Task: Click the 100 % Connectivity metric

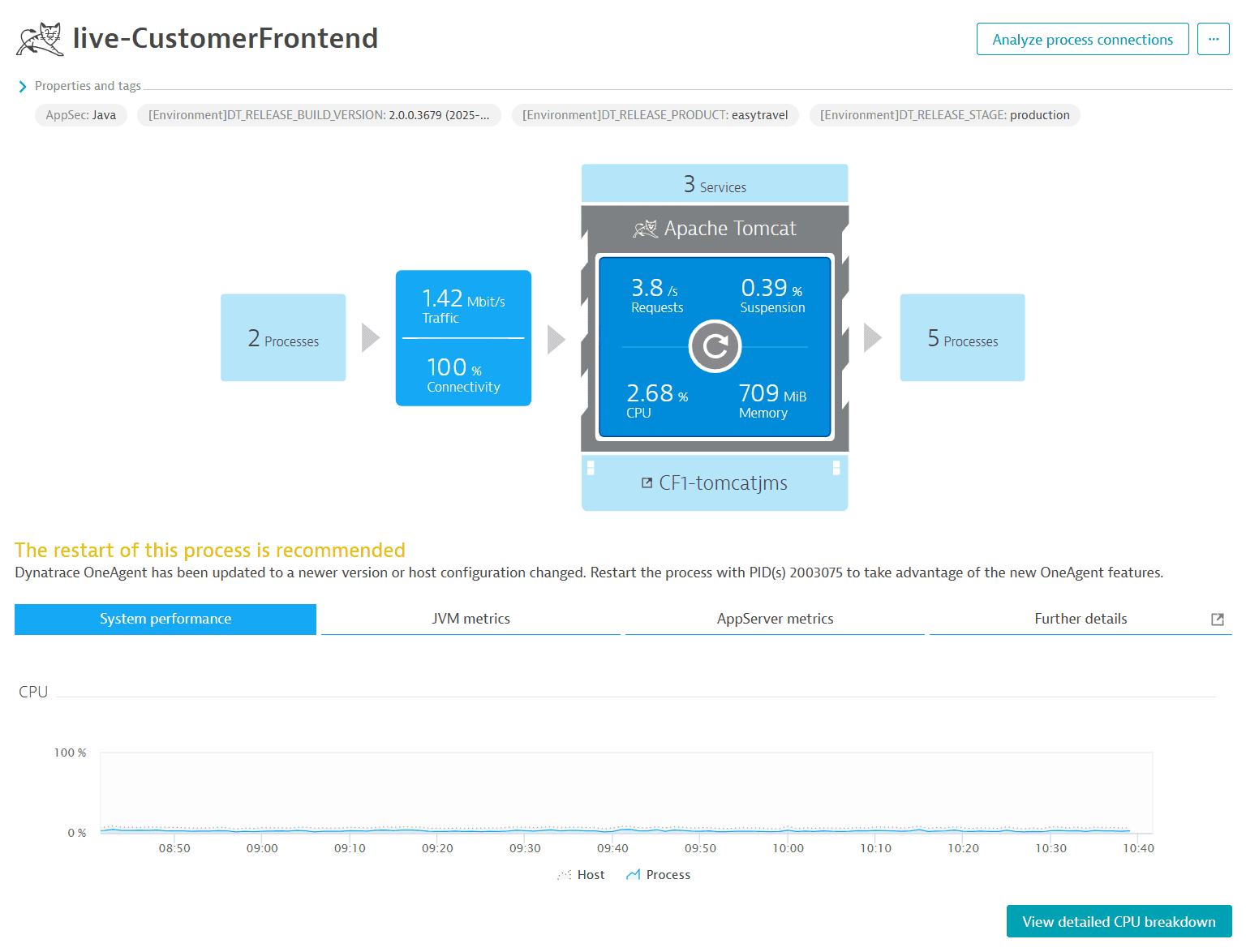Action: (x=463, y=374)
